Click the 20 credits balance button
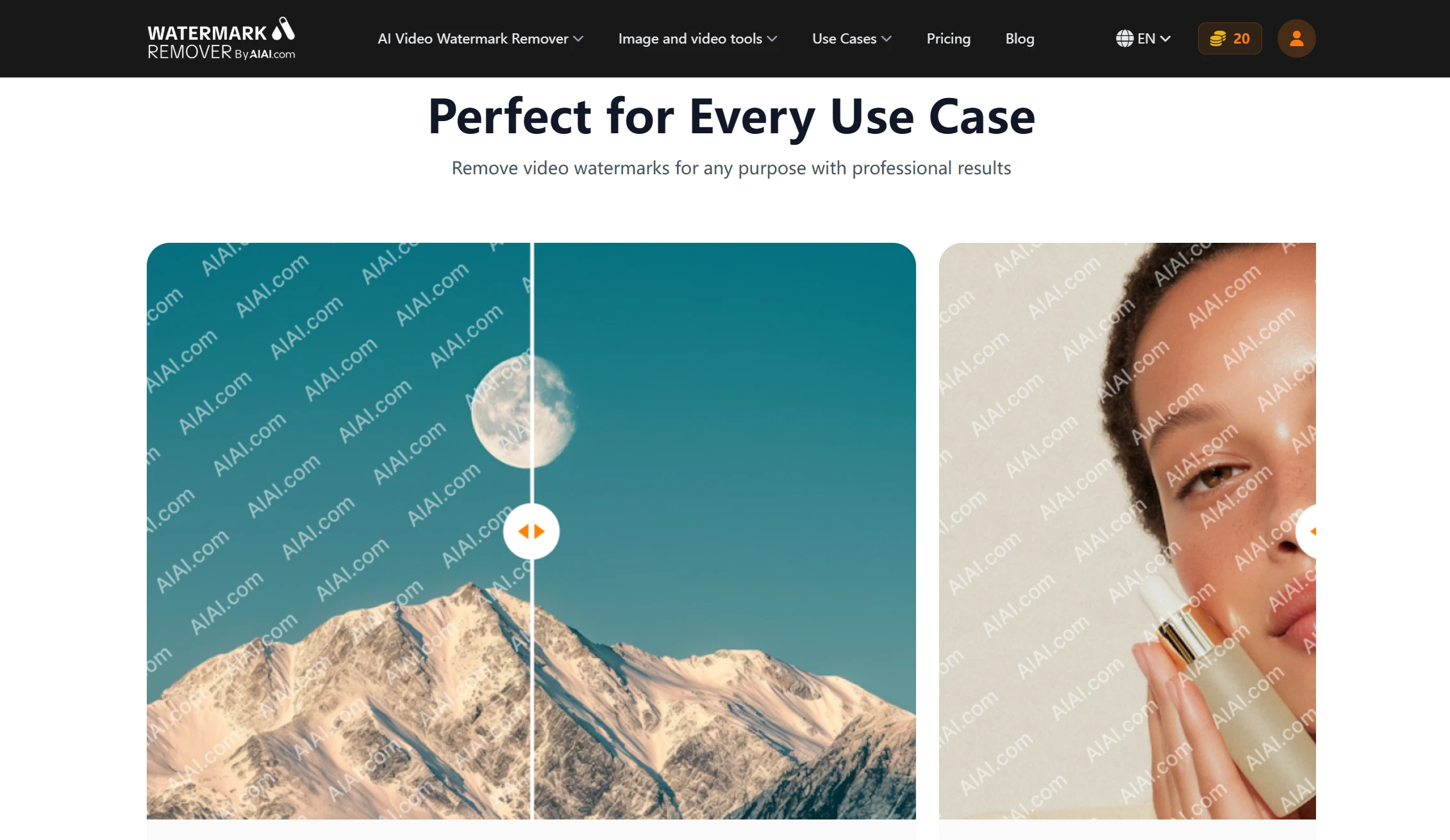The height and width of the screenshot is (840, 1450). click(1229, 38)
